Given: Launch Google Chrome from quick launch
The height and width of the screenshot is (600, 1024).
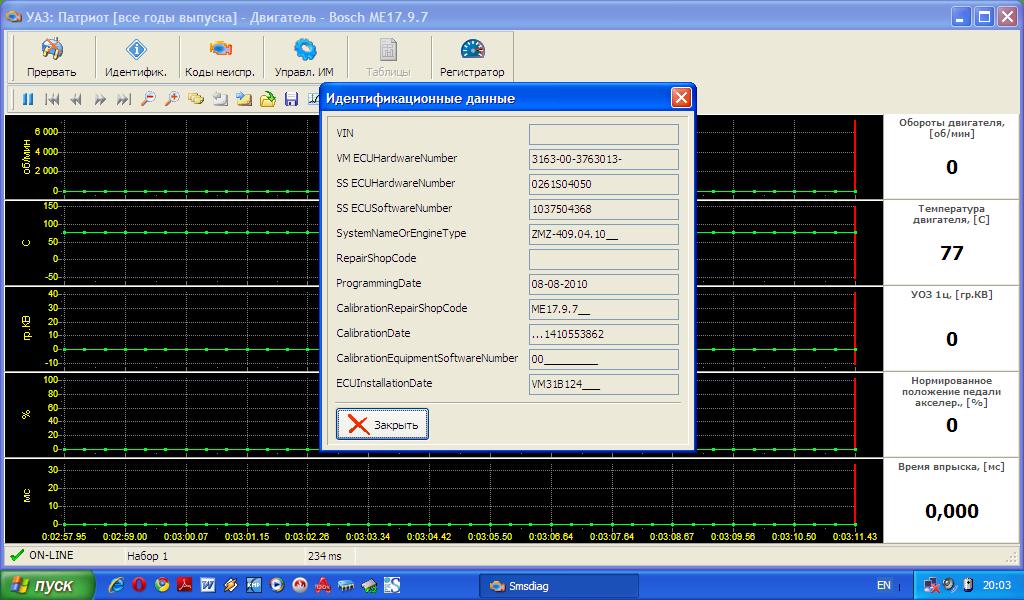Looking at the screenshot, I should point(161,585).
